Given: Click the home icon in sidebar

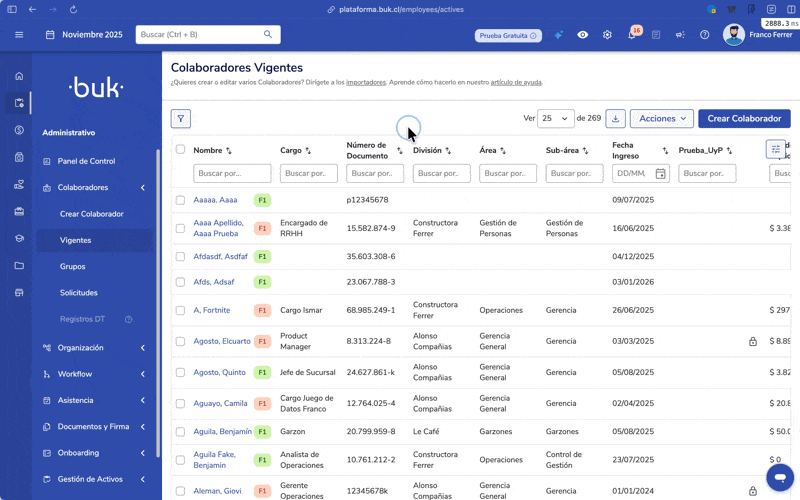Looking at the screenshot, I should tap(19, 76).
